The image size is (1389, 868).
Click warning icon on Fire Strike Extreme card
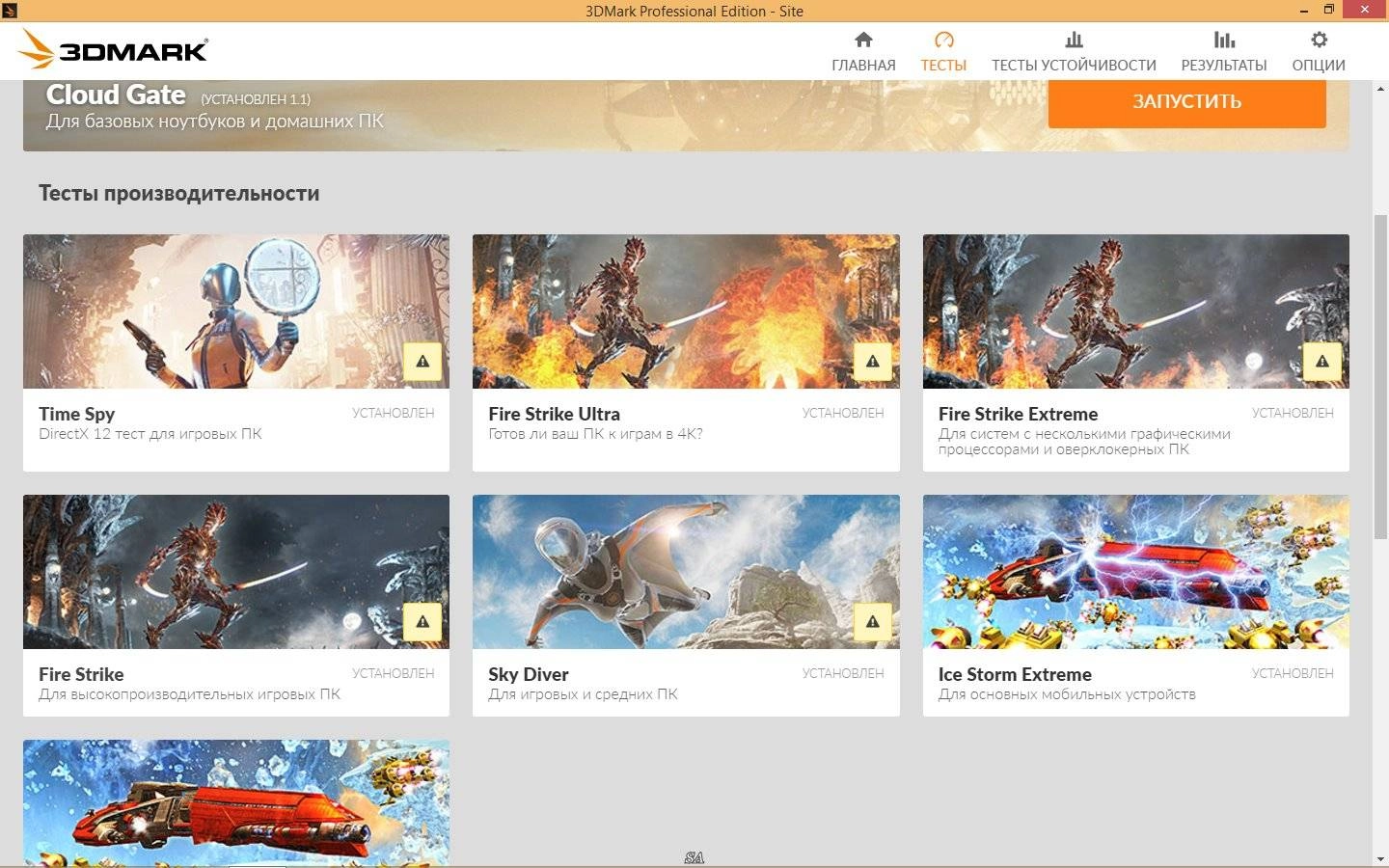click(1322, 362)
